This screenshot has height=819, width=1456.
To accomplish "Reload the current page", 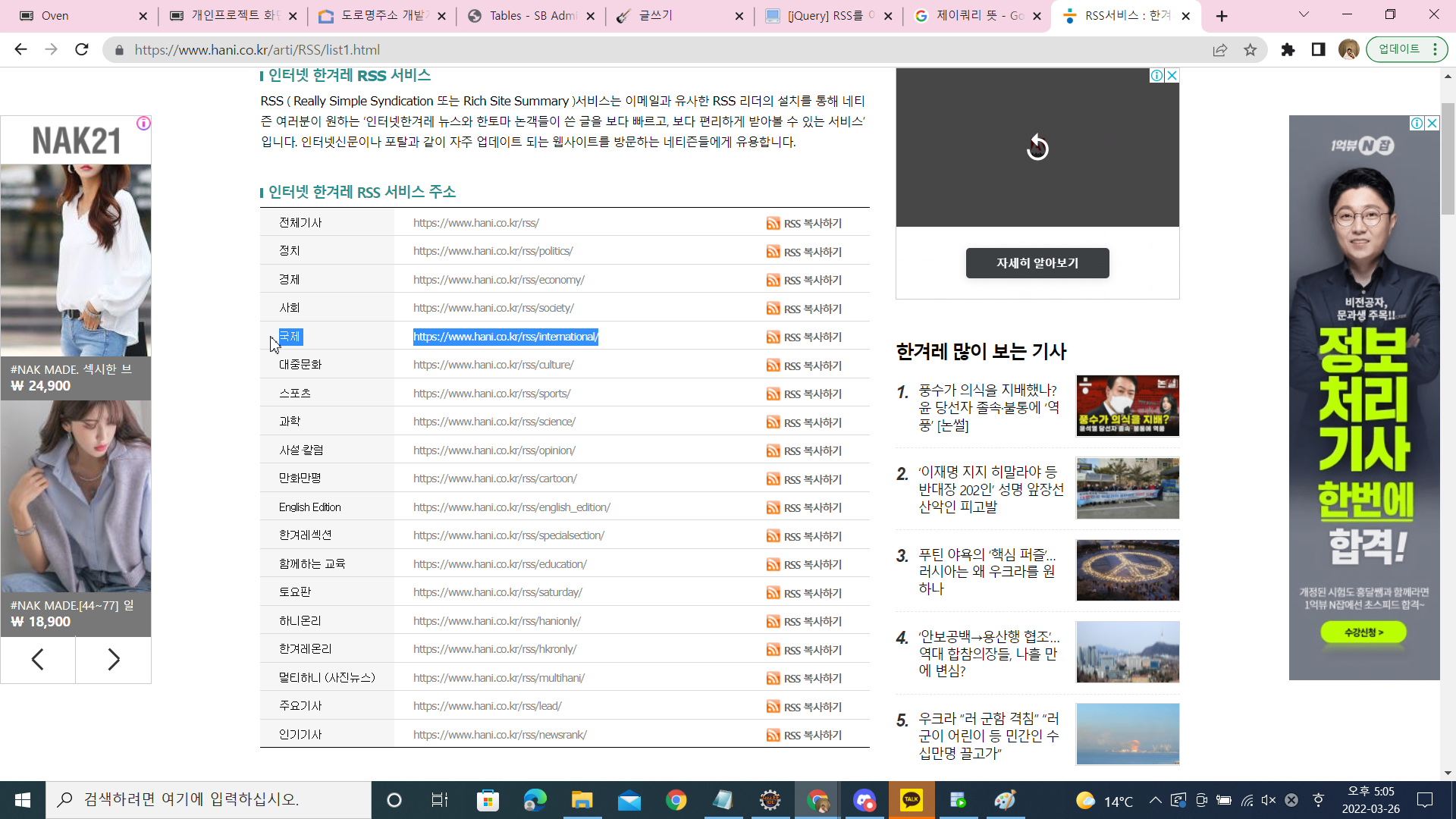I will click(82, 49).
